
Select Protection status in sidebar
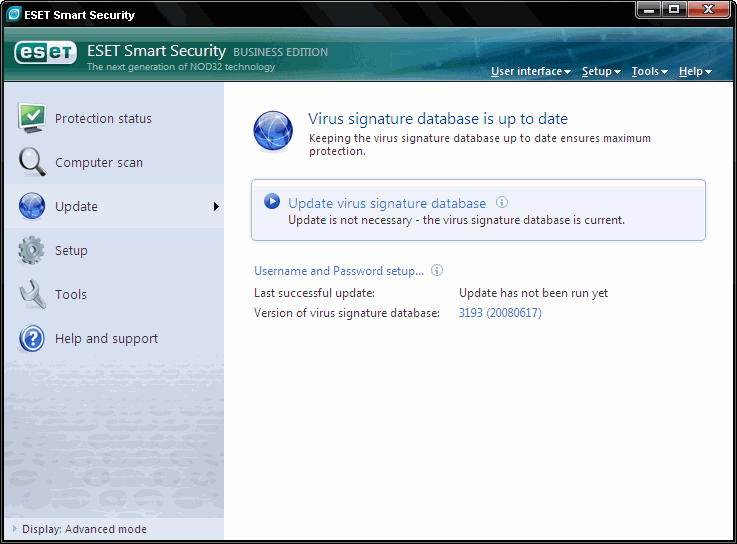[x=103, y=118]
